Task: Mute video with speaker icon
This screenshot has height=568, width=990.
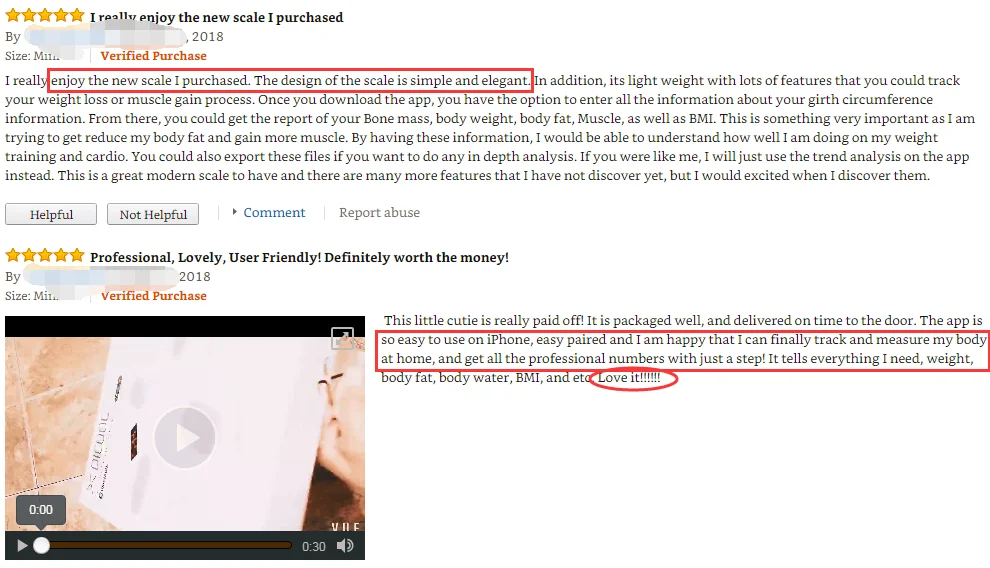Action: pos(345,546)
